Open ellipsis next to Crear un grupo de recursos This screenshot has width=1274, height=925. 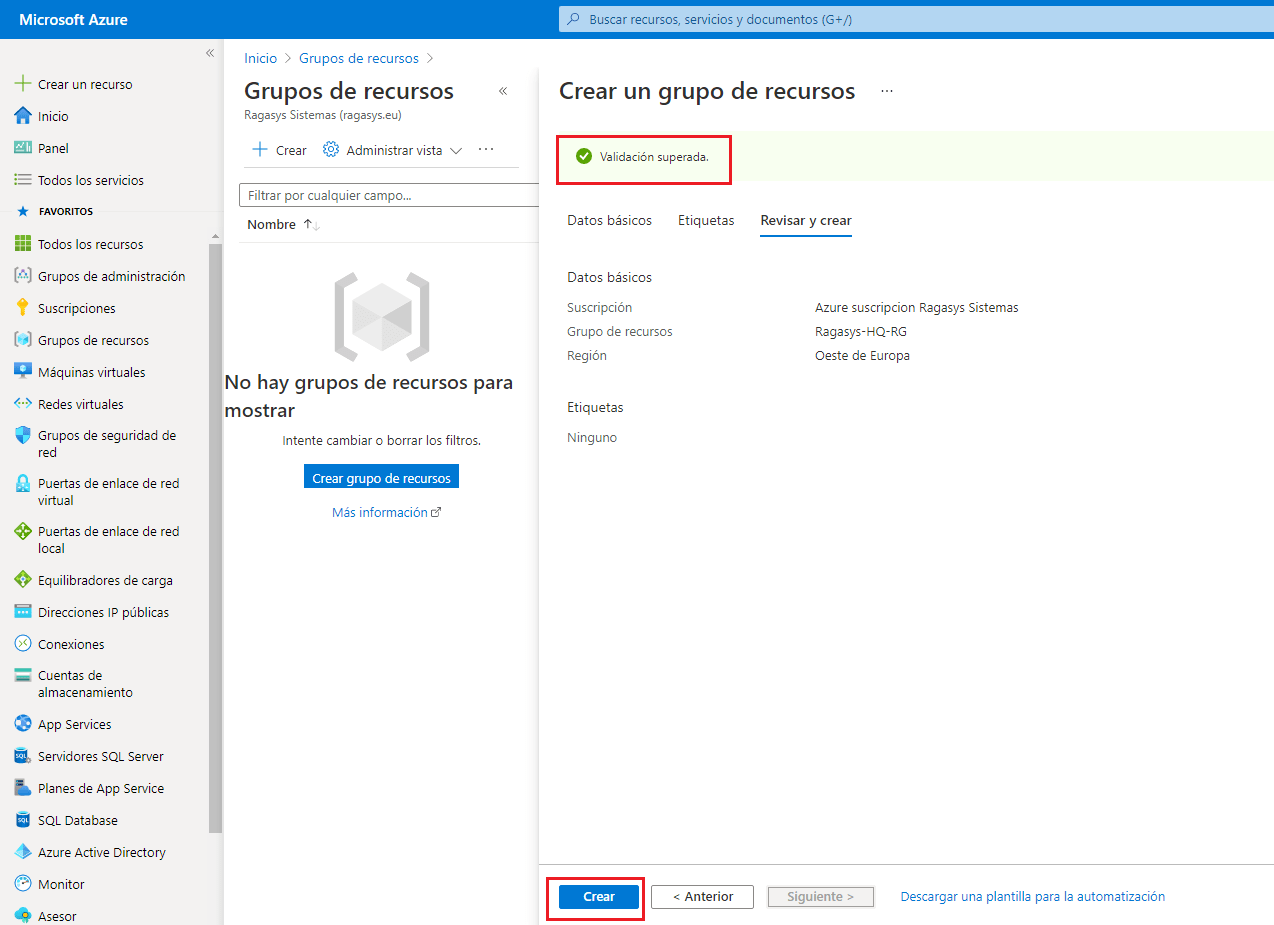tap(887, 91)
